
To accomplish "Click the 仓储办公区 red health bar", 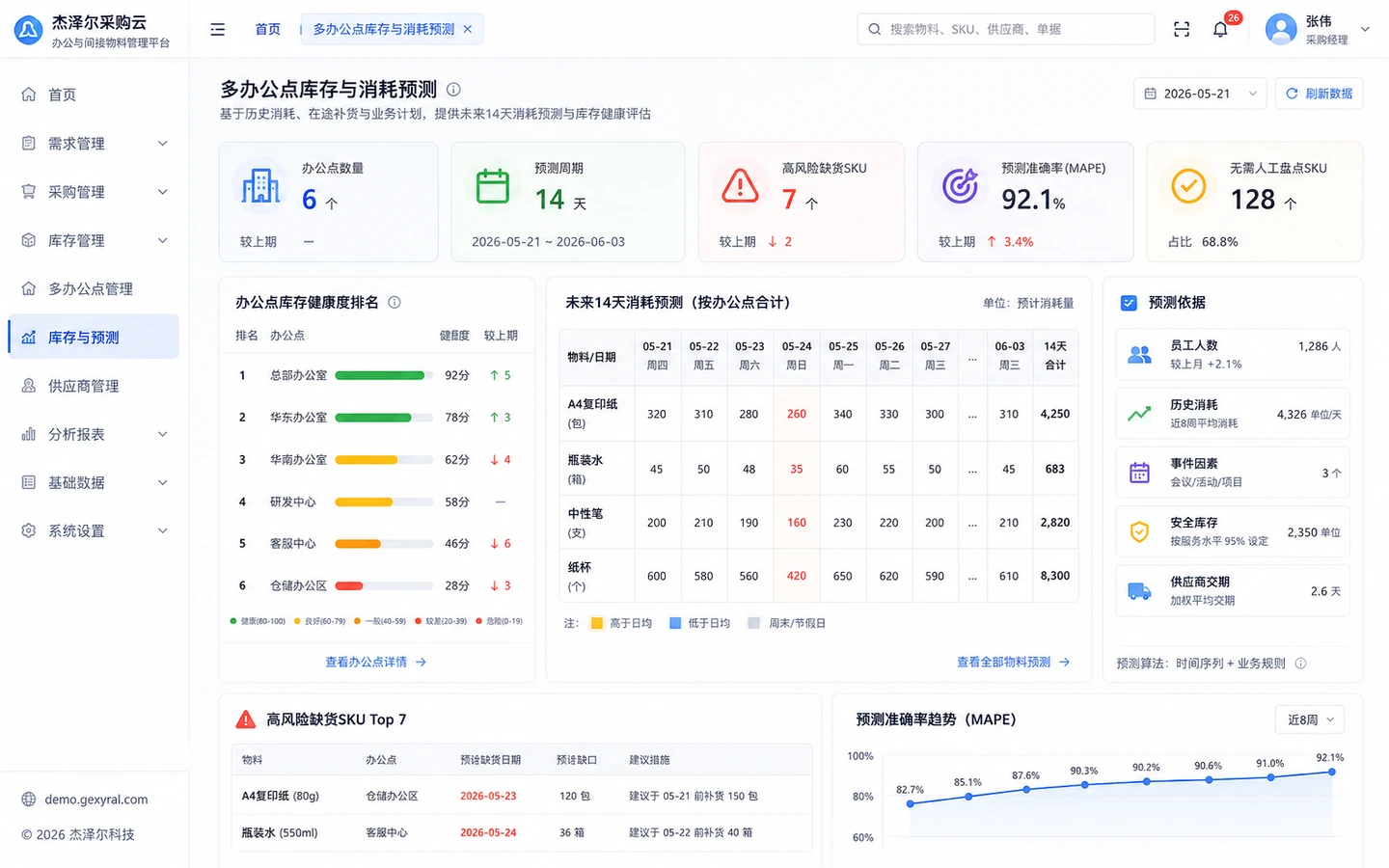I will (349, 585).
